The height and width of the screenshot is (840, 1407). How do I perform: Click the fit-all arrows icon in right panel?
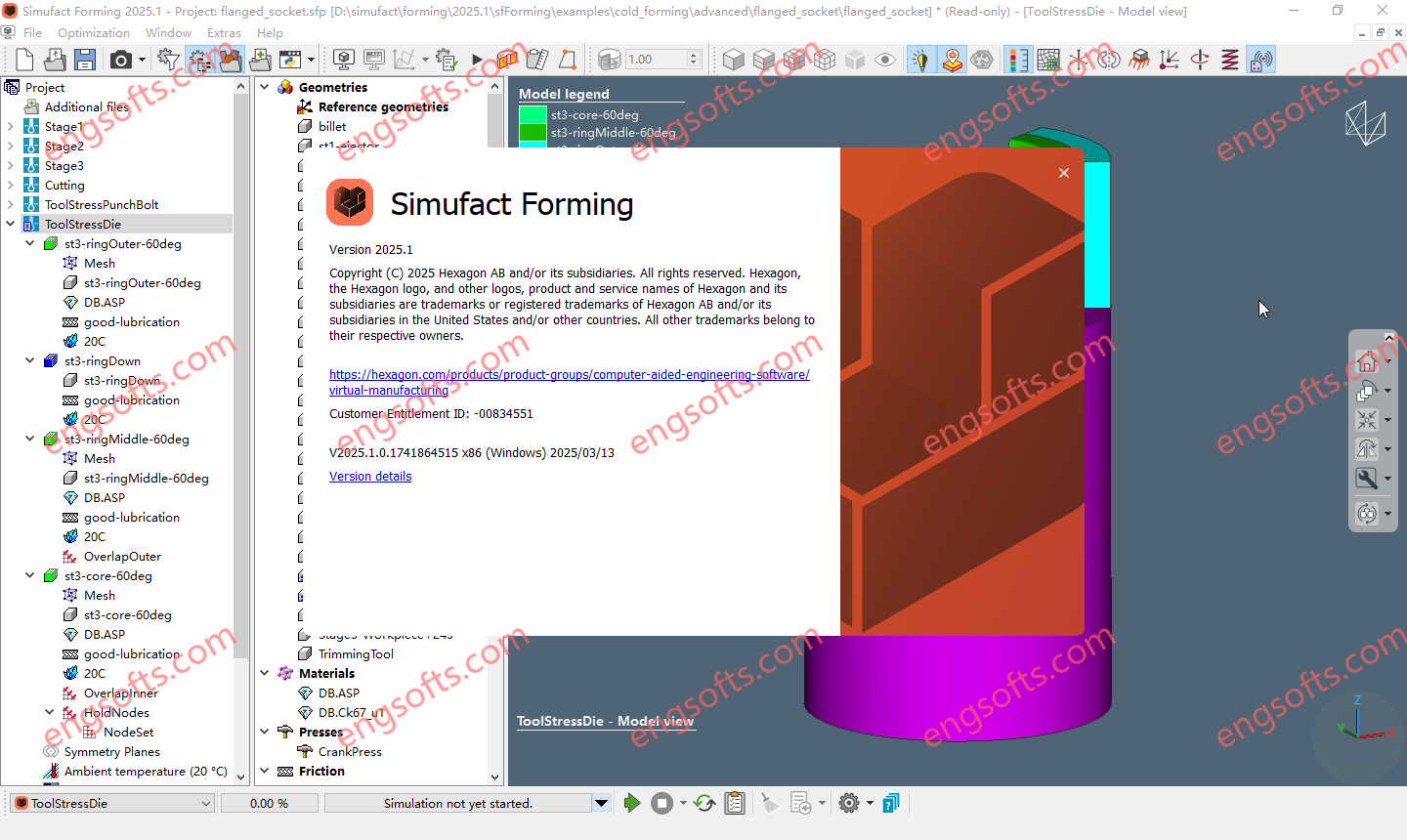pos(1367,420)
